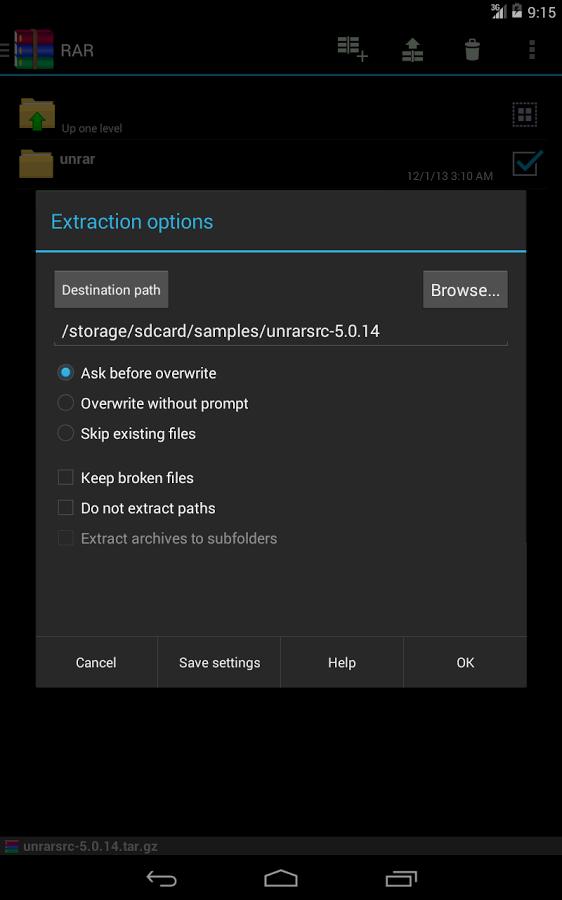Image resolution: width=562 pixels, height=900 pixels.
Task: Select Overwrite without prompt option
Action: [x=153, y=404]
